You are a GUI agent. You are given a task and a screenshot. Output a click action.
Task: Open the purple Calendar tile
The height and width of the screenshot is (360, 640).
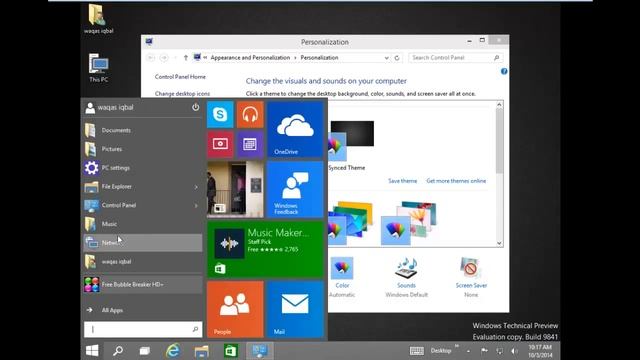(x=250, y=144)
